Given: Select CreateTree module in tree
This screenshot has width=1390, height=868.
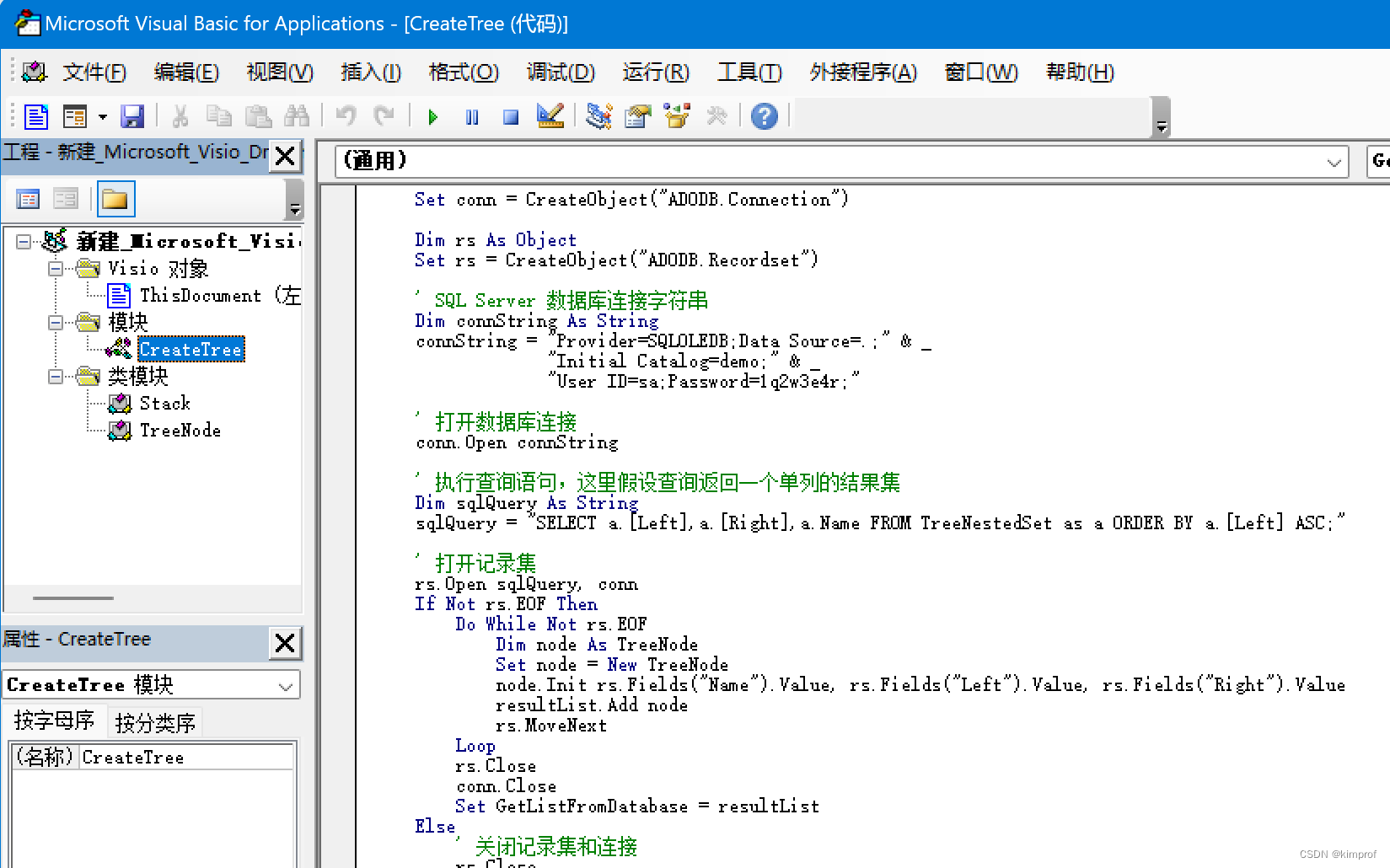Looking at the screenshot, I should (191, 350).
